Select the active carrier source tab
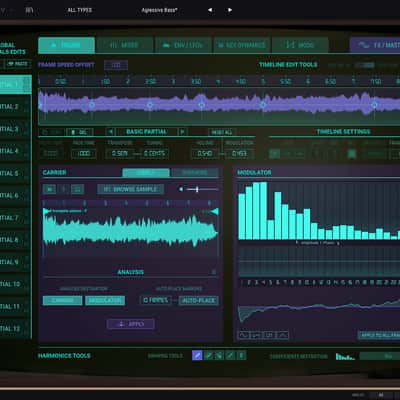 (x=146, y=172)
